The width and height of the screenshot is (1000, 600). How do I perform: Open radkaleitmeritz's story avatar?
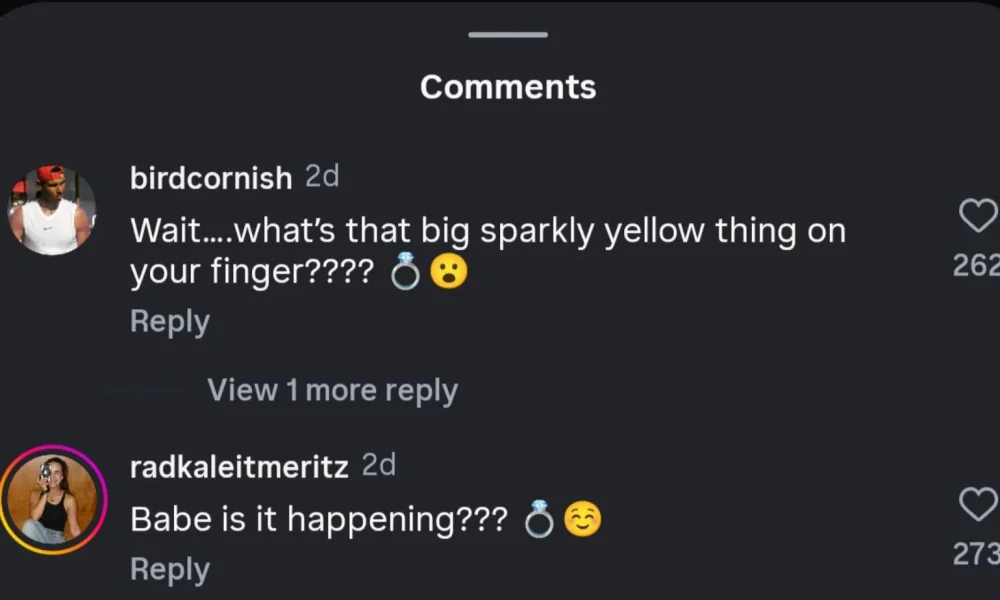(52, 499)
